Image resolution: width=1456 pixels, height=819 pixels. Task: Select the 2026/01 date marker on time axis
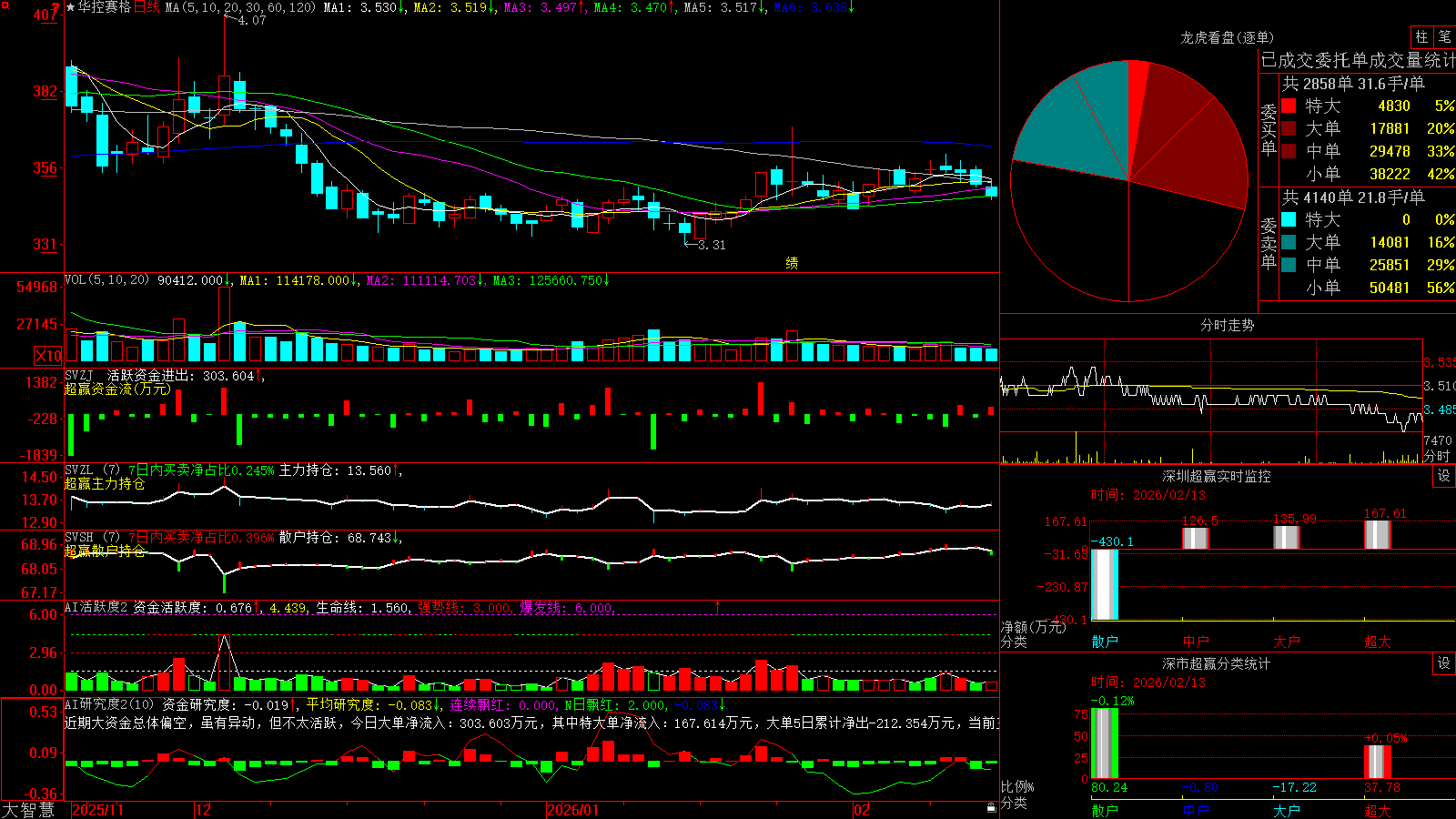573,810
